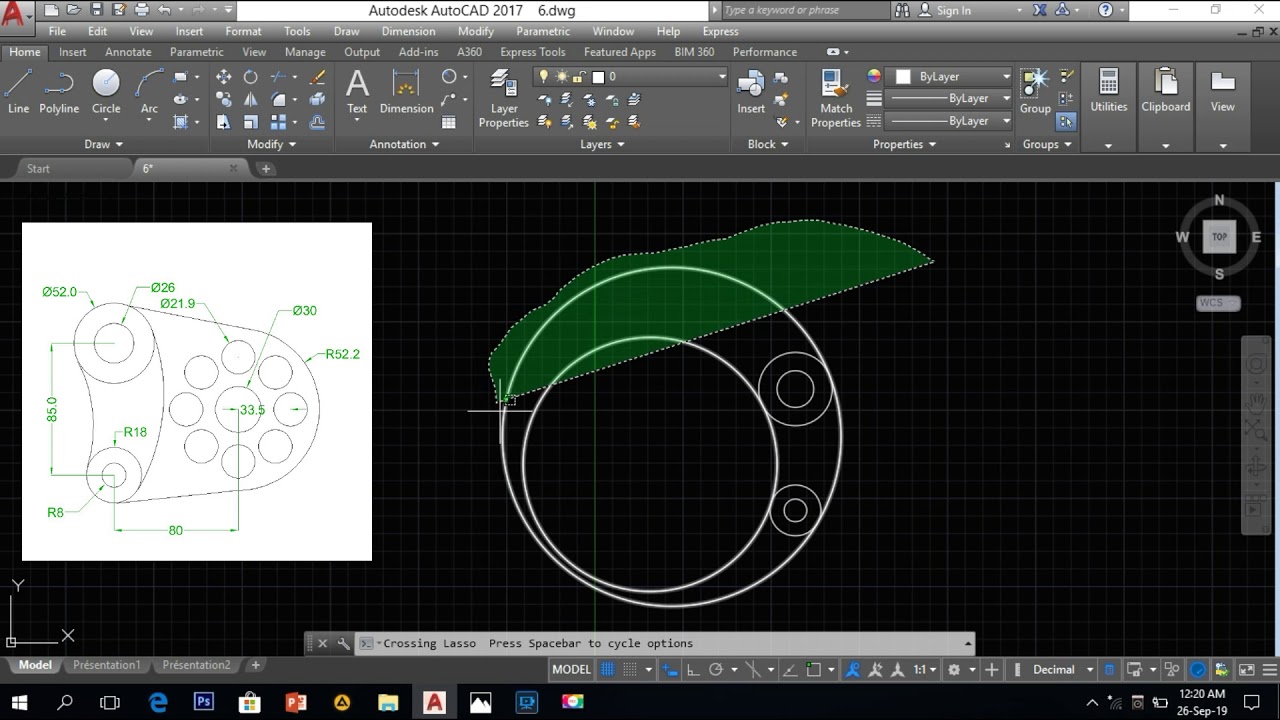Viewport: 1280px width, 720px height.
Task: Expand the Annotation panel dropdown
Action: tap(405, 144)
